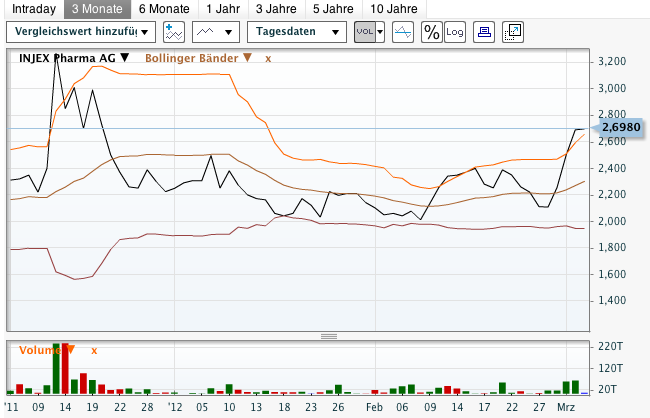Click the 220T volume axis label
The width and height of the screenshot is (650, 418).
tap(610, 347)
